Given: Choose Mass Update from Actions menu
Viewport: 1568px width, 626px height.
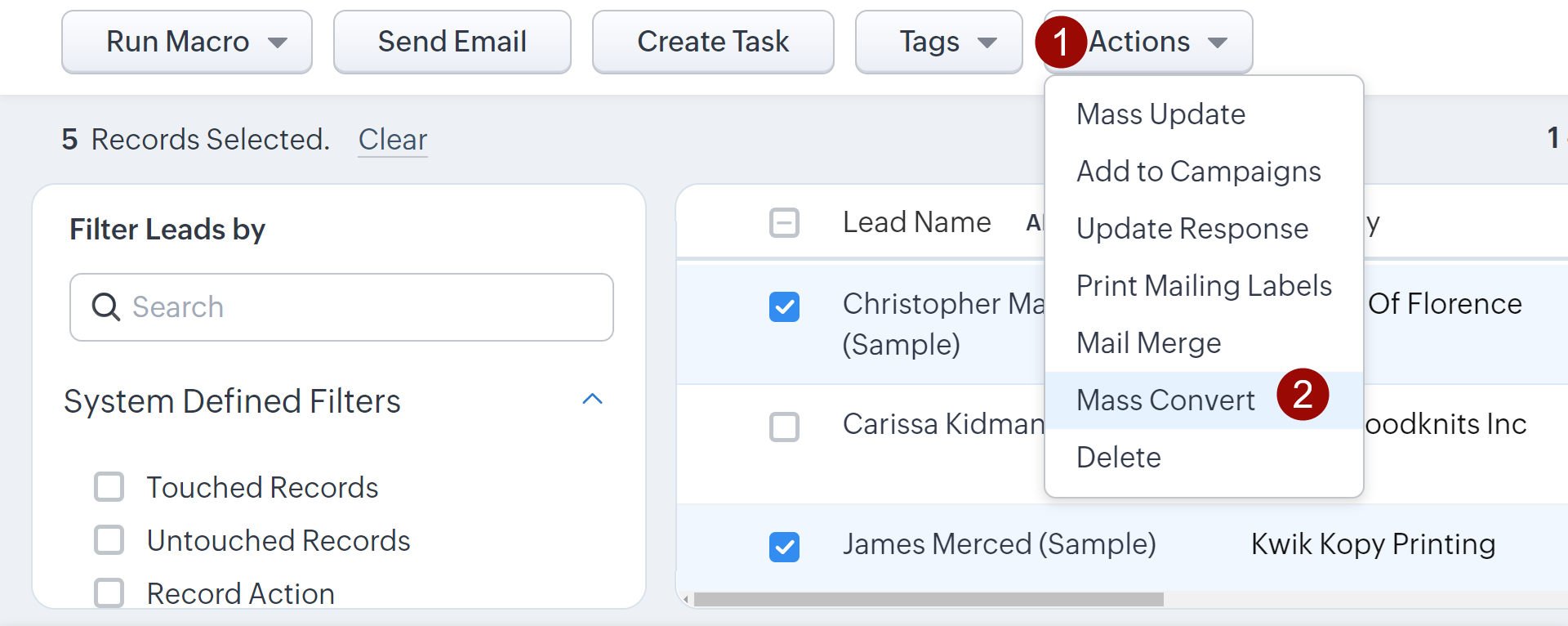Looking at the screenshot, I should click(1160, 114).
